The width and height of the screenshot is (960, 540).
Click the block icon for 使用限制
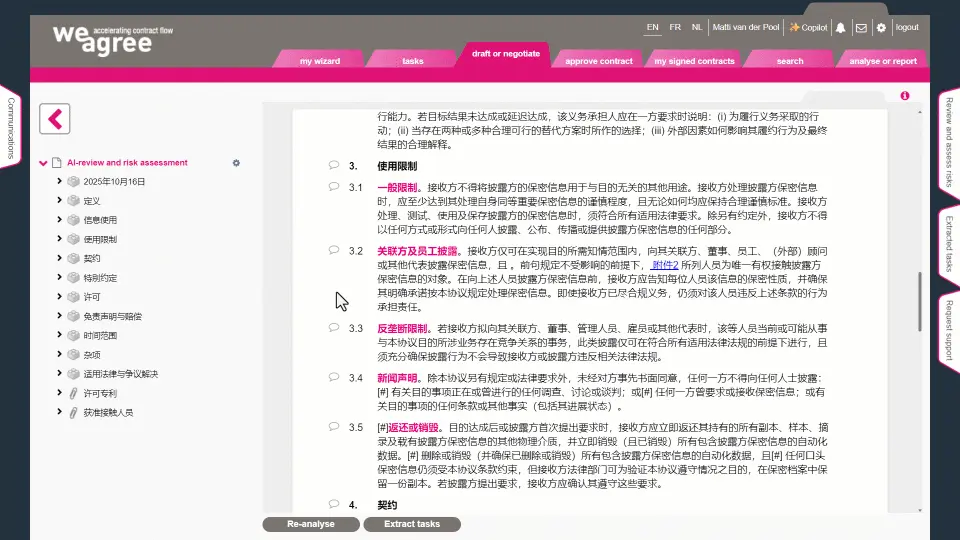click(73, 239)
